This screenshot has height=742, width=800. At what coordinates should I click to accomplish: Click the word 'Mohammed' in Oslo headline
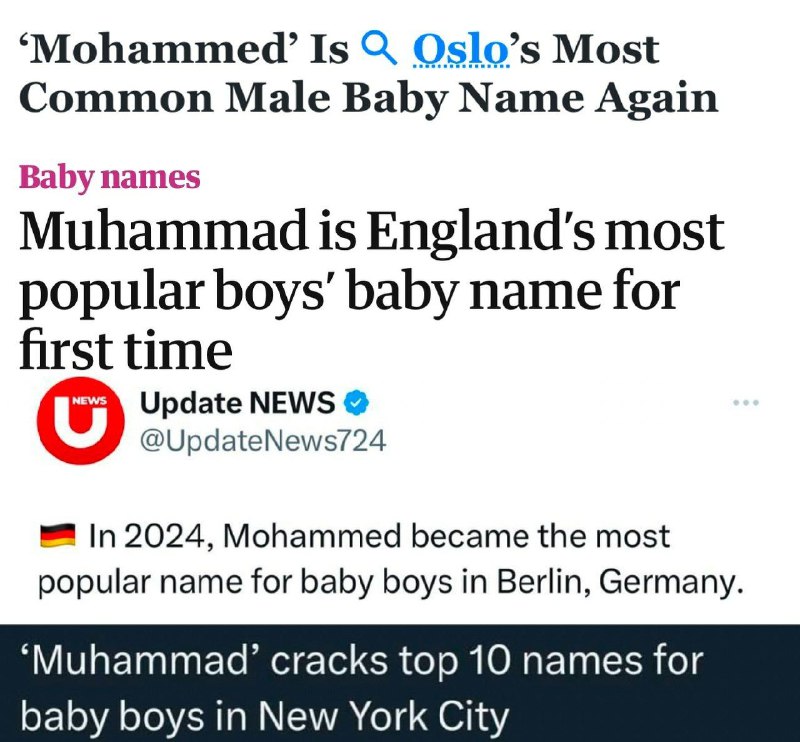(159, 50)
